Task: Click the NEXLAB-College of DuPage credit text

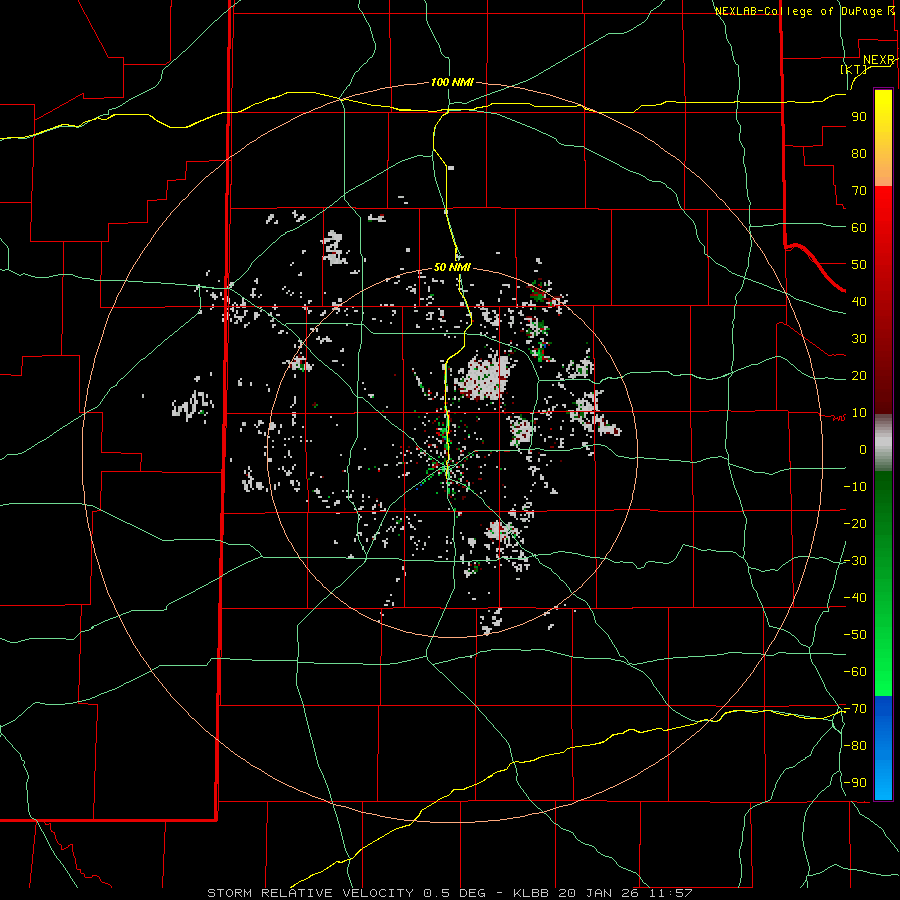Action: click(804, 11)
